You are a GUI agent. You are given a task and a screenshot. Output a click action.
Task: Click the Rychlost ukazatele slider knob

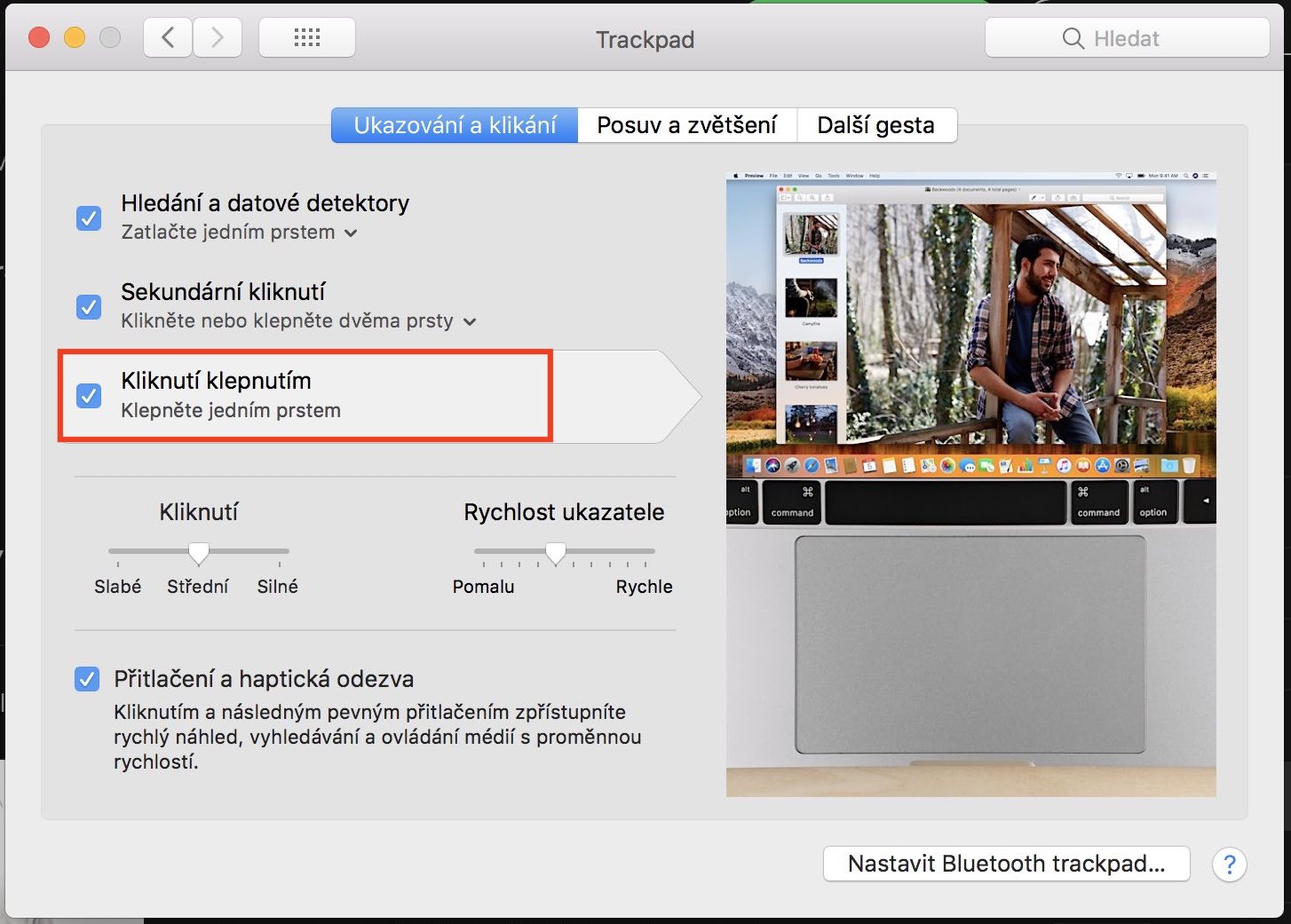pyautogui.click(x=556, y=554)
